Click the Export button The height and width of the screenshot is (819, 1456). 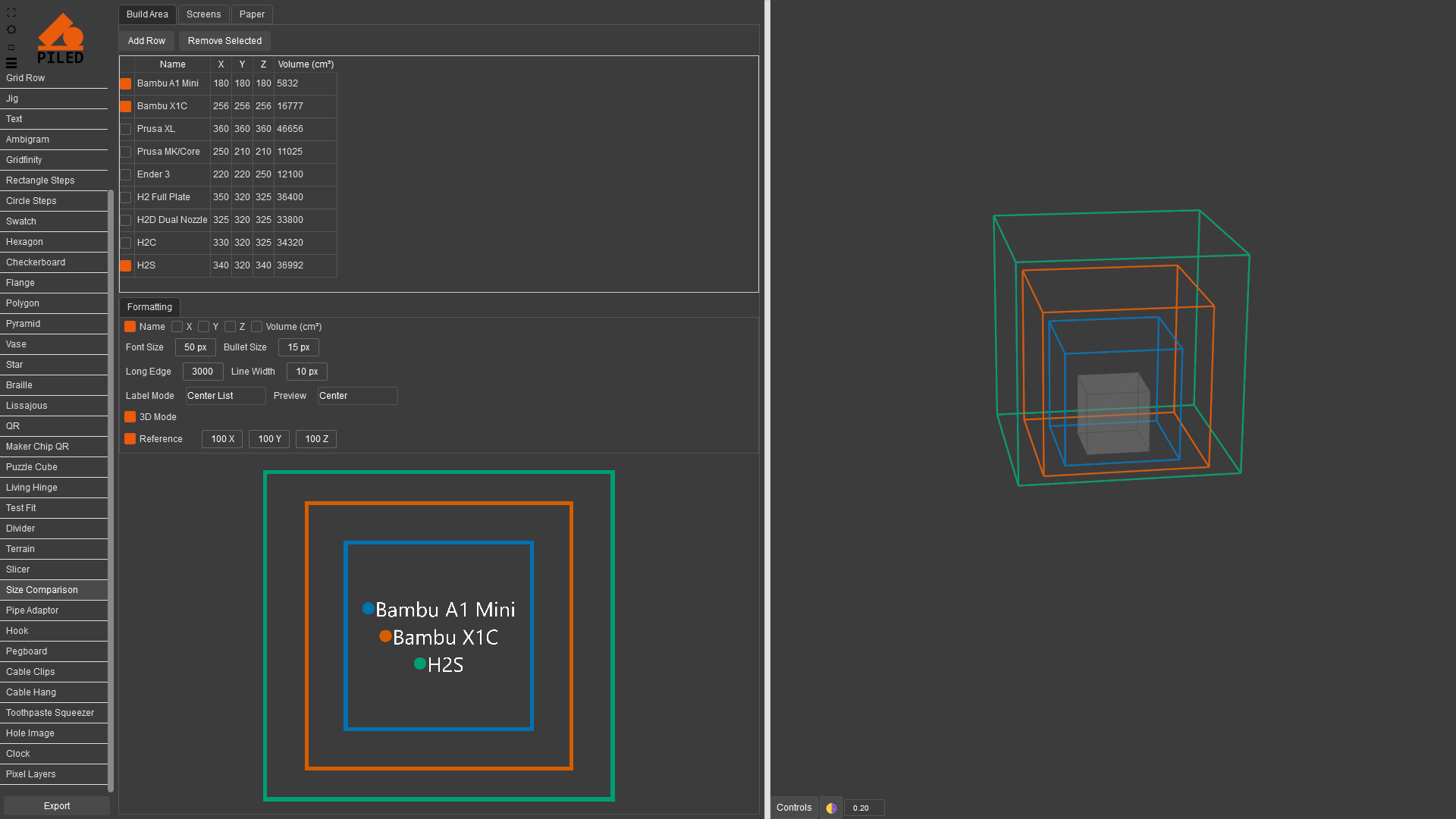click(x=57, y=806)
